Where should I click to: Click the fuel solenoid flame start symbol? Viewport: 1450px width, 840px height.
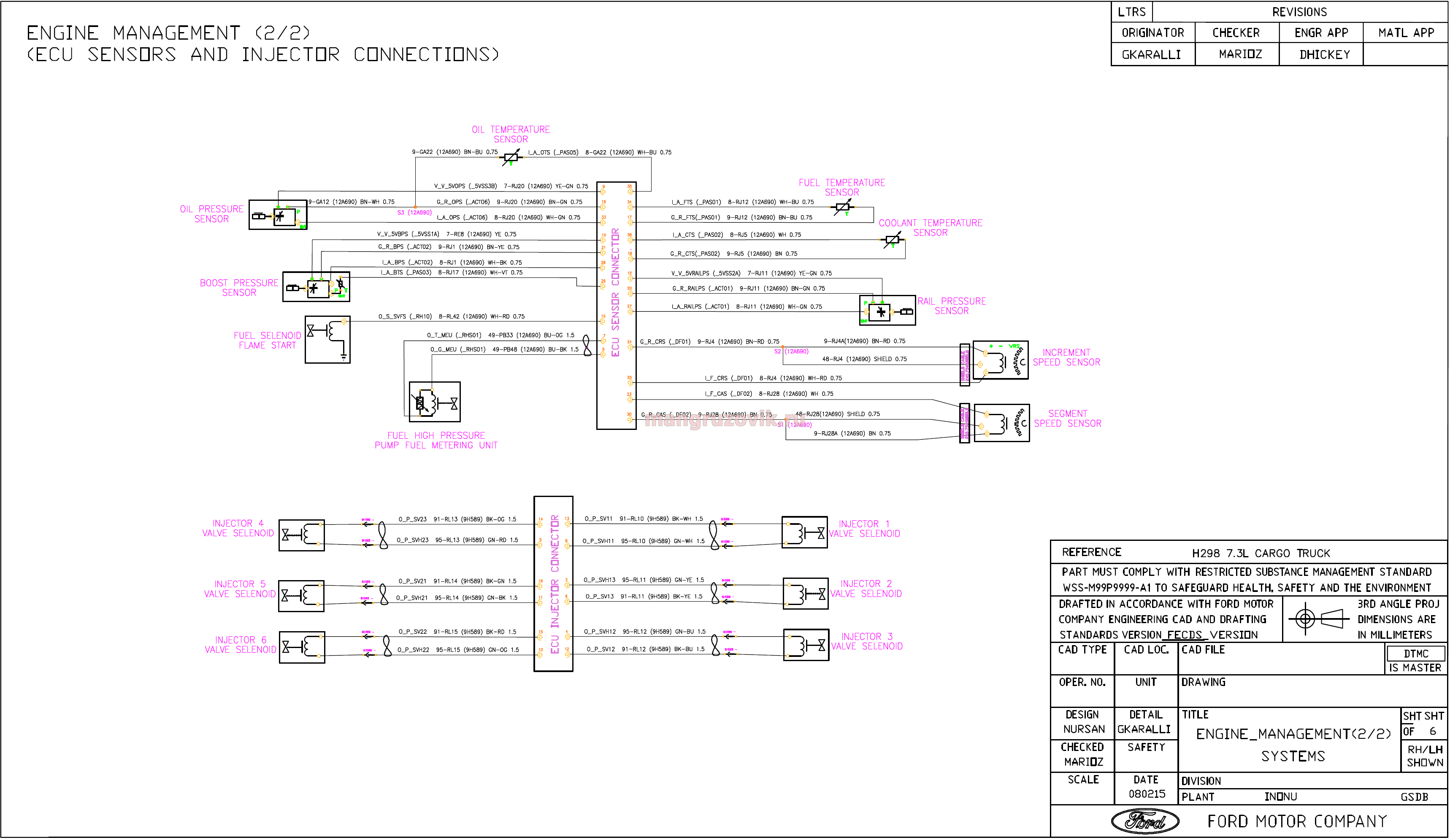[x=327, y=340]
